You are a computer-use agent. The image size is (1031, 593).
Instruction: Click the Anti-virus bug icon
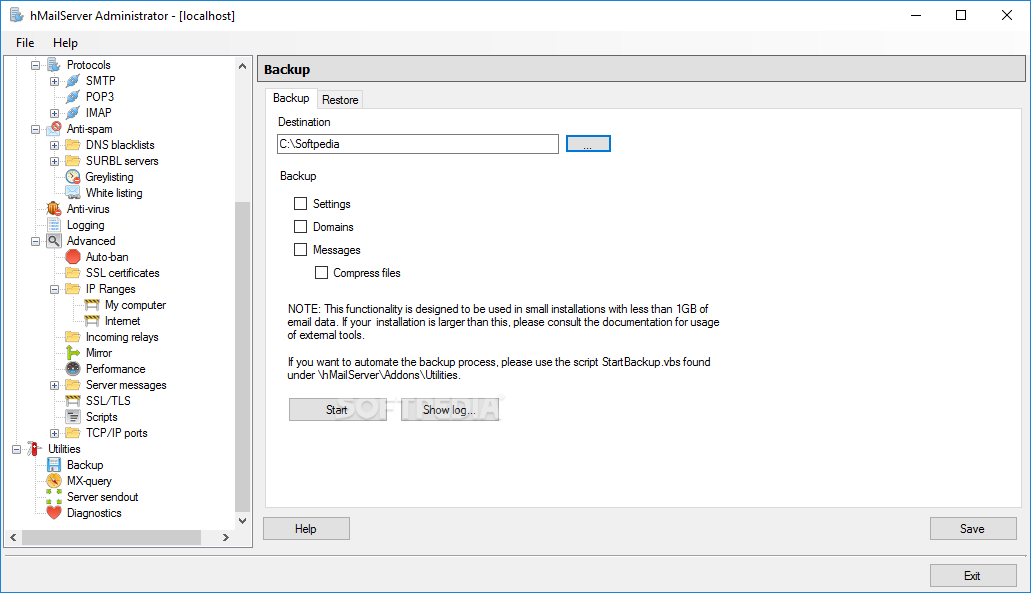click(x=54, y=209)
